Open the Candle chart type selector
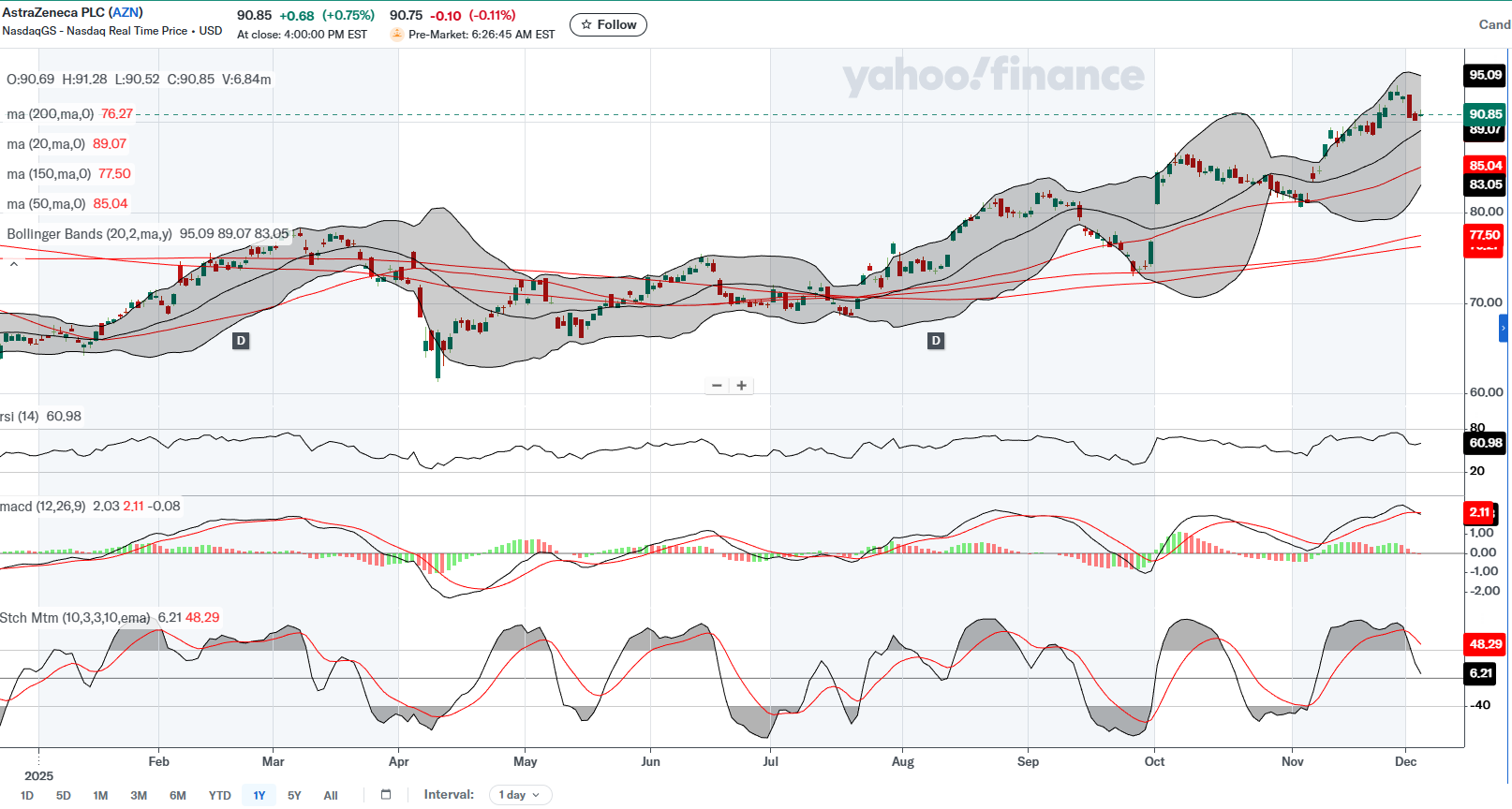 coord(1494,25)
